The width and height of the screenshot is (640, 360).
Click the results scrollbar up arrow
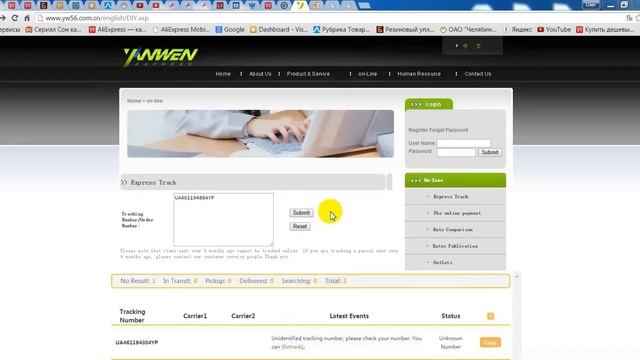pos(517,277)
